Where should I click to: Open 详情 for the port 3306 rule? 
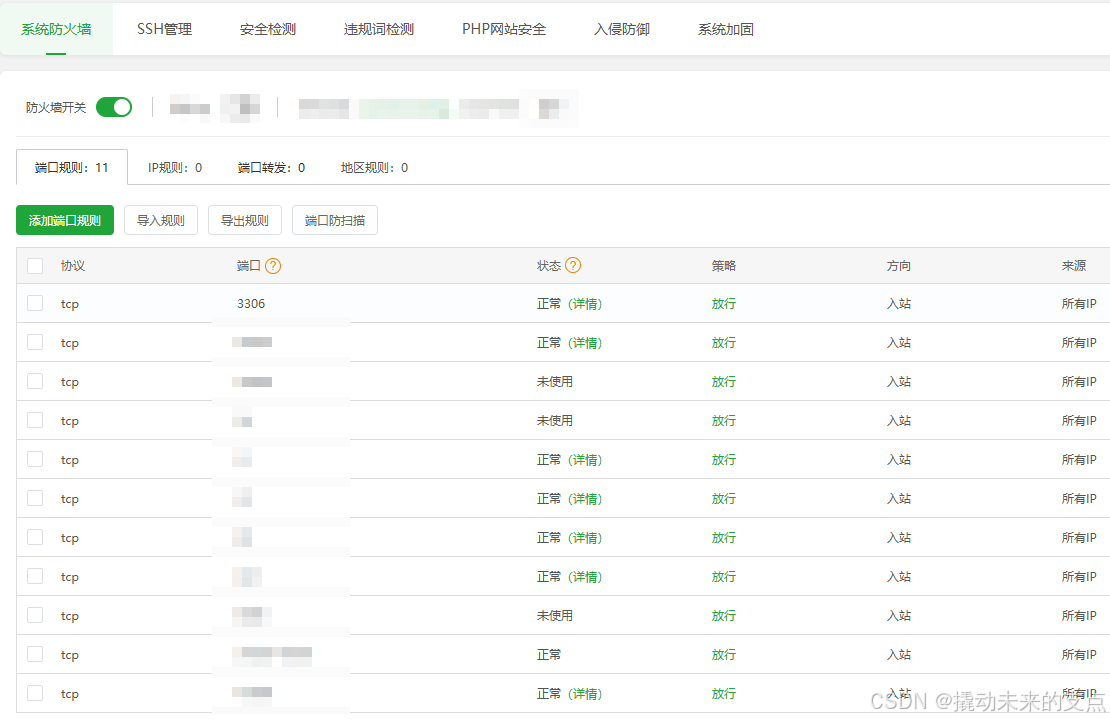[585, 304]
